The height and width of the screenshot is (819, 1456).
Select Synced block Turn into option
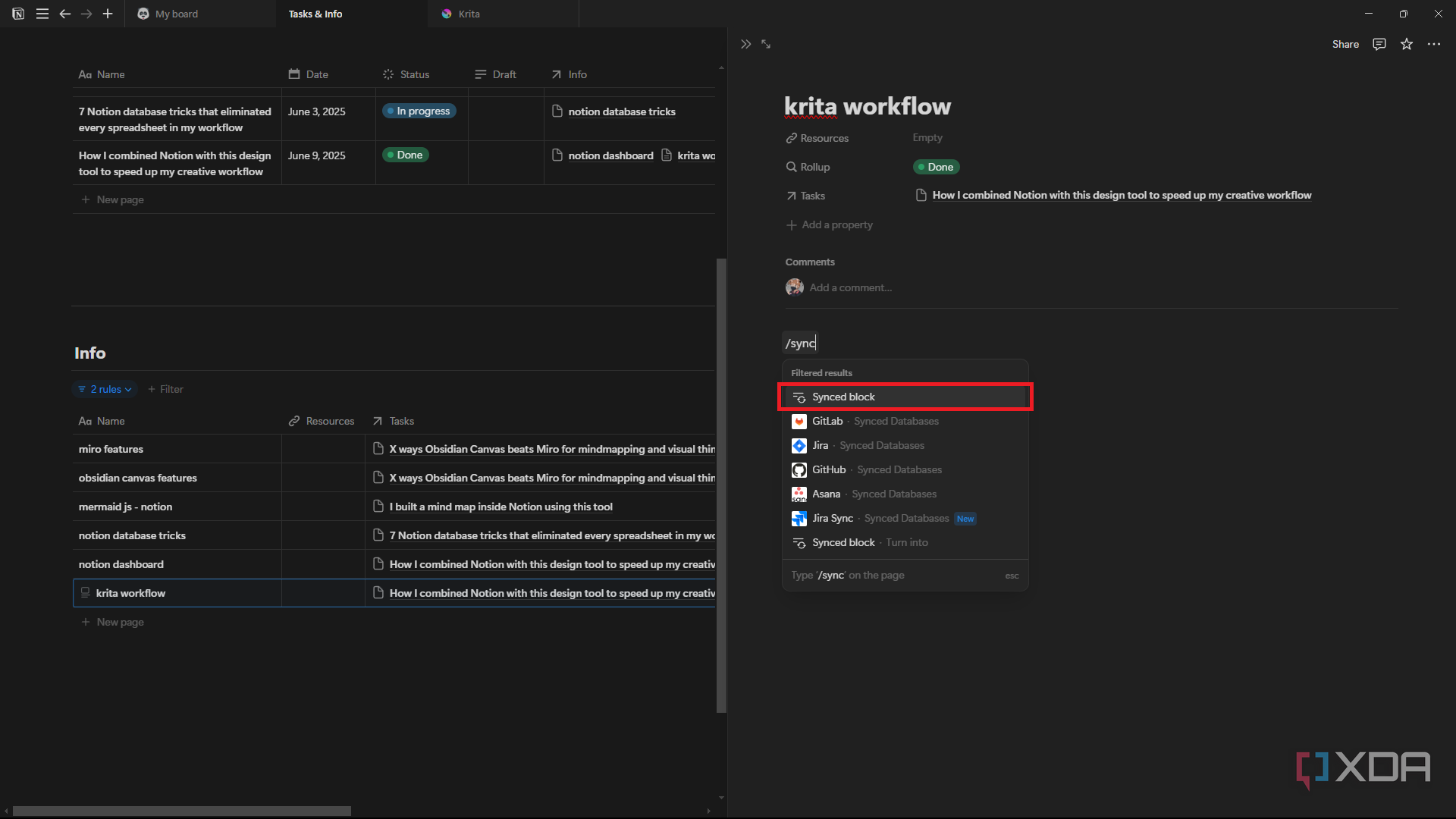click(905, 542)
